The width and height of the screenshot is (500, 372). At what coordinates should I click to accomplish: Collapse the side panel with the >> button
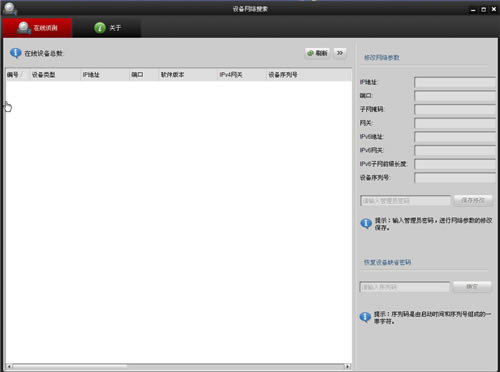coord(340,53)
